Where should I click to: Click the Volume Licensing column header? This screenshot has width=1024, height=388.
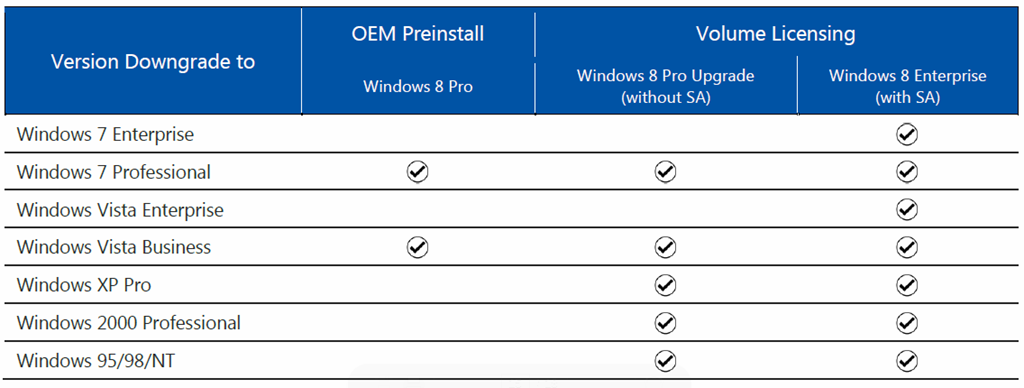tap(775, 34)
